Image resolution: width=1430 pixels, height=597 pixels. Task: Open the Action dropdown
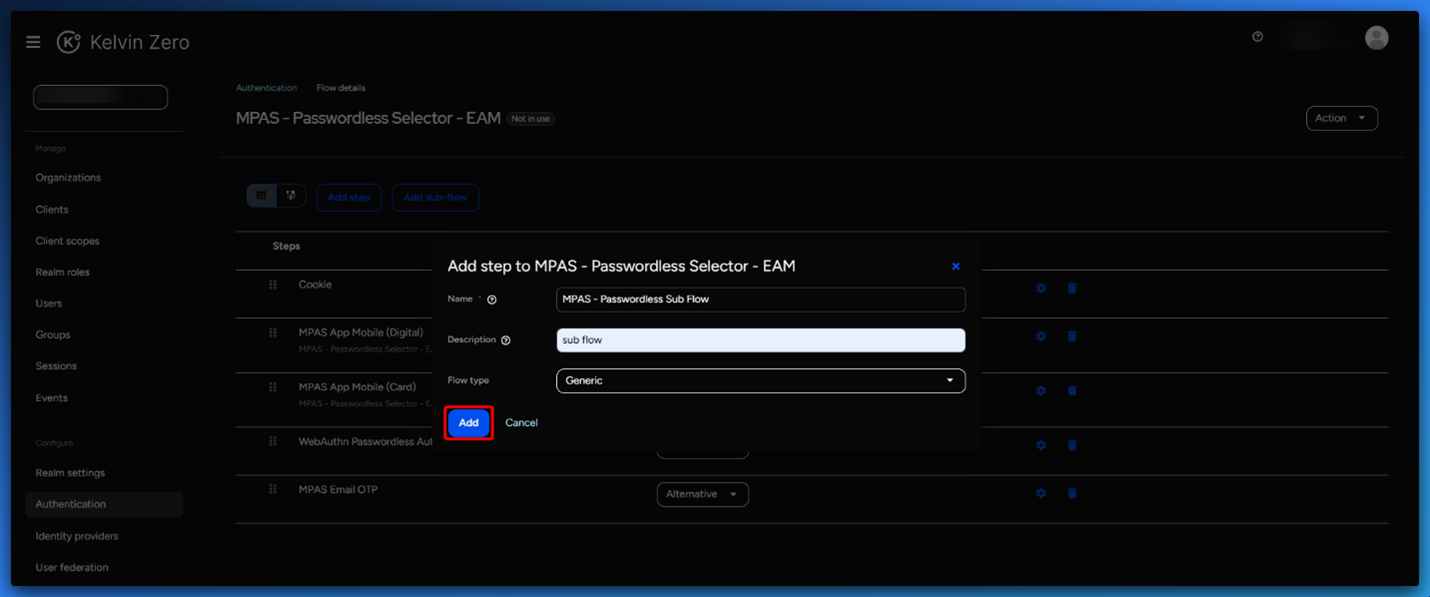click(1341, 118)
